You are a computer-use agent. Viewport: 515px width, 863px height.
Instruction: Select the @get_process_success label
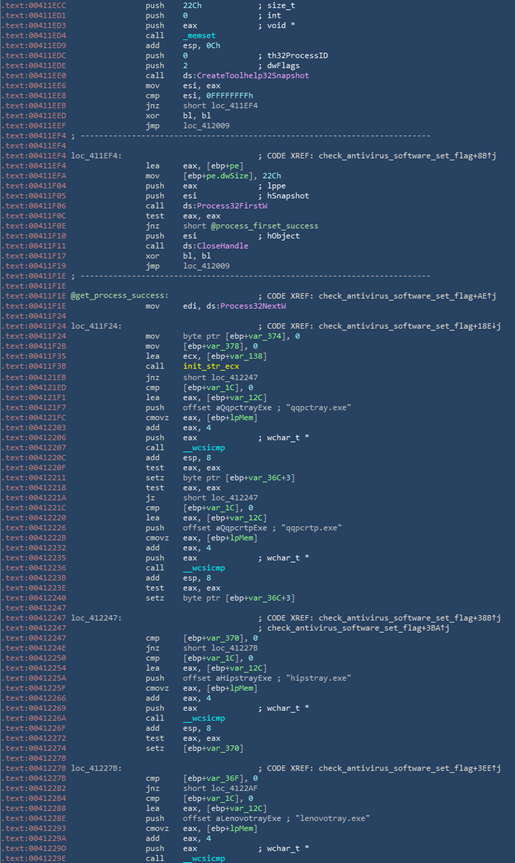point(119,296)
